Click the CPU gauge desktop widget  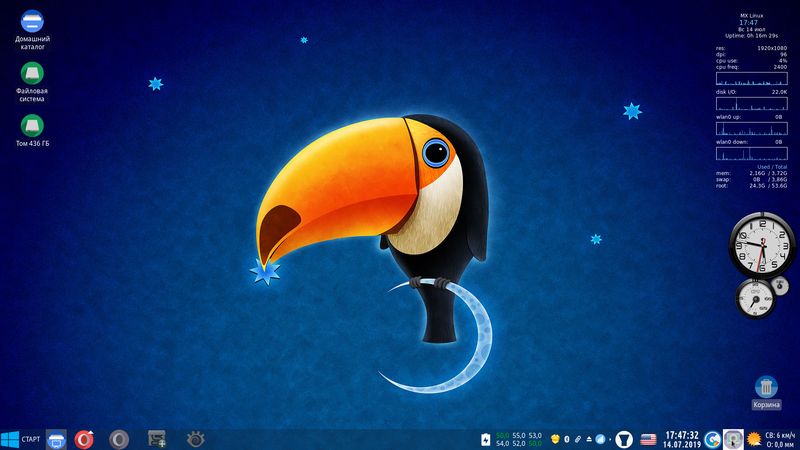(755, 300)
